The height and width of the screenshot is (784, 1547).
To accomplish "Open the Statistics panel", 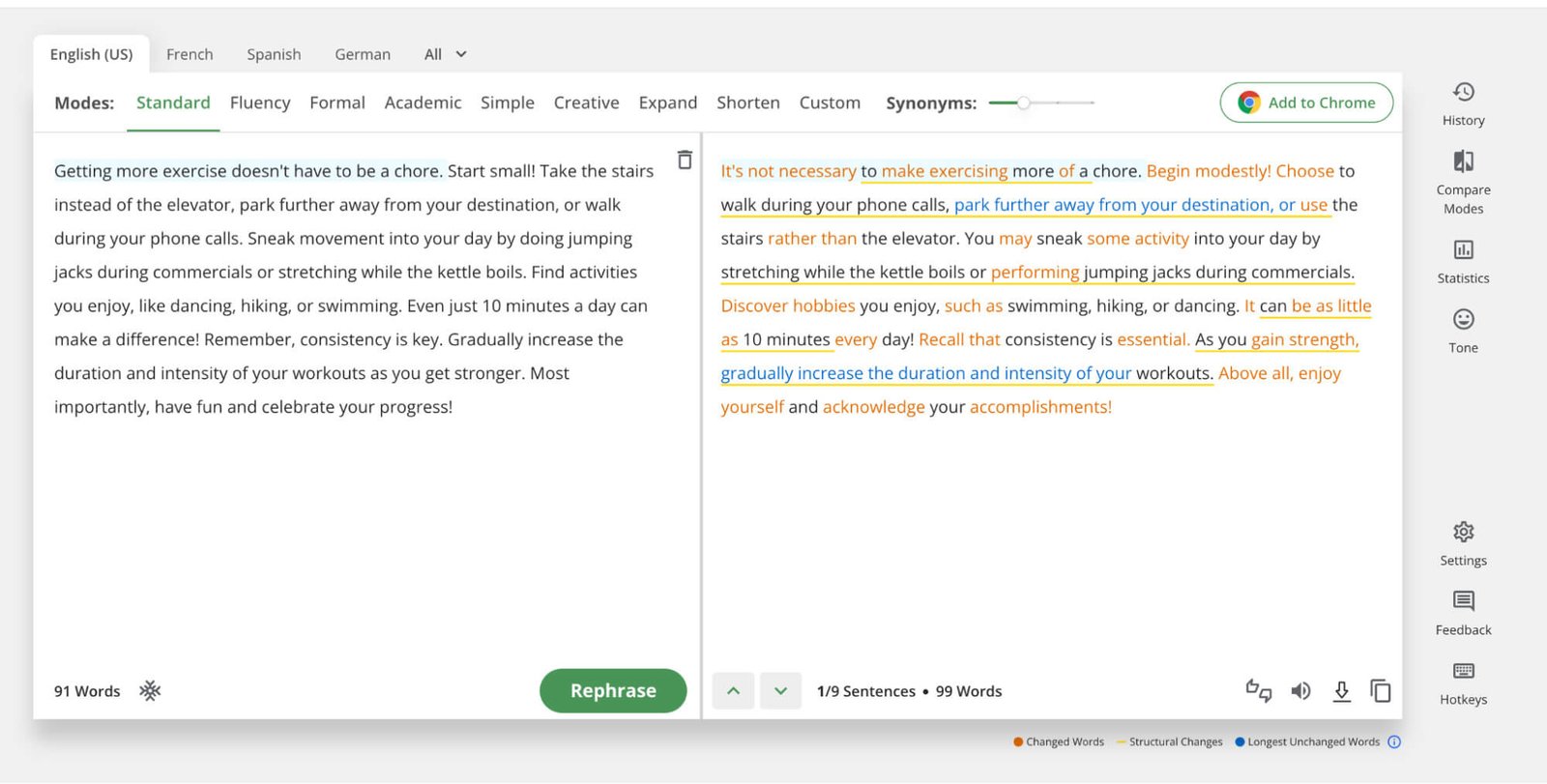I will point(1463,250).
